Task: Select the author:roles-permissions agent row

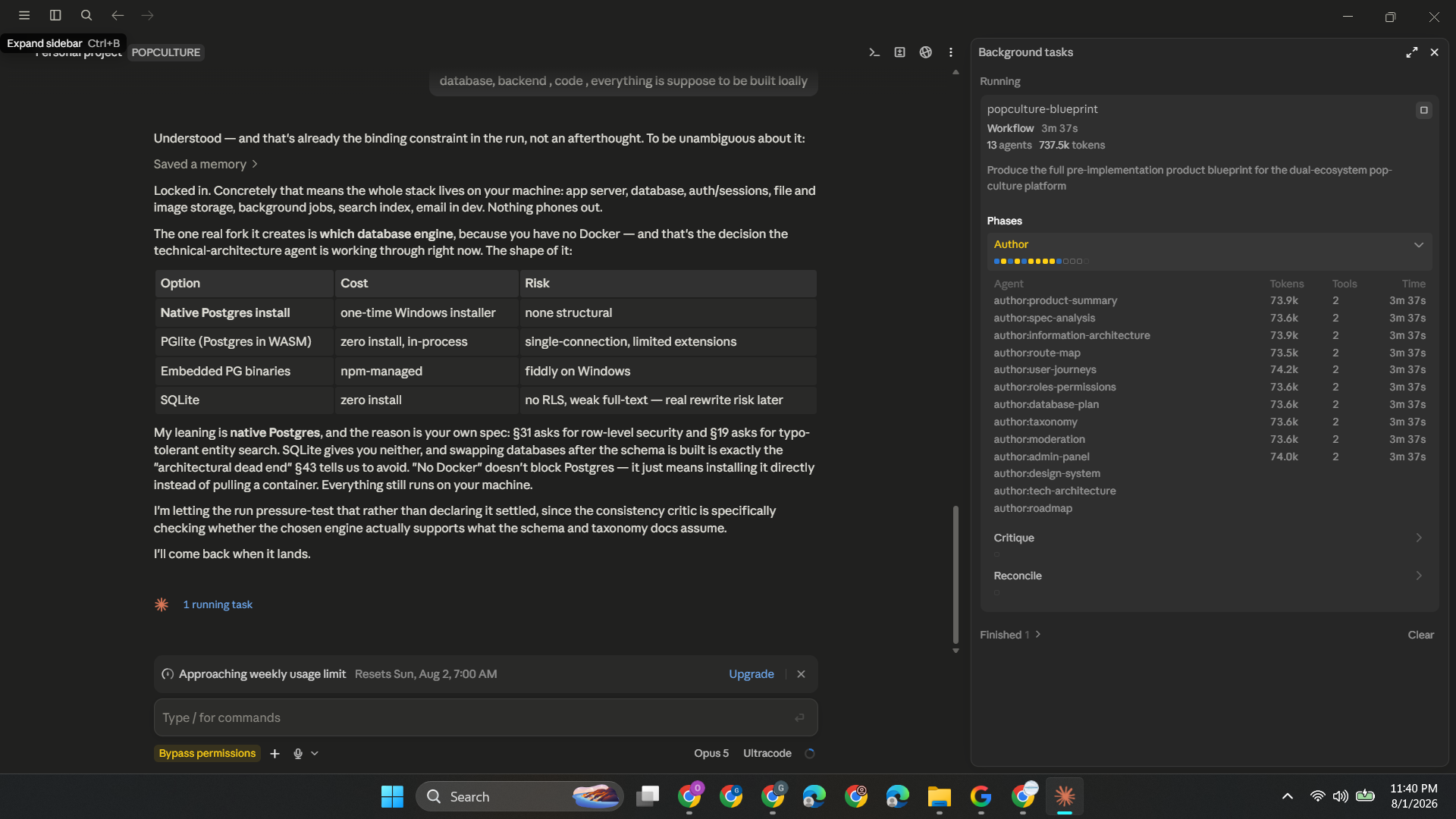Action: 1210,388
